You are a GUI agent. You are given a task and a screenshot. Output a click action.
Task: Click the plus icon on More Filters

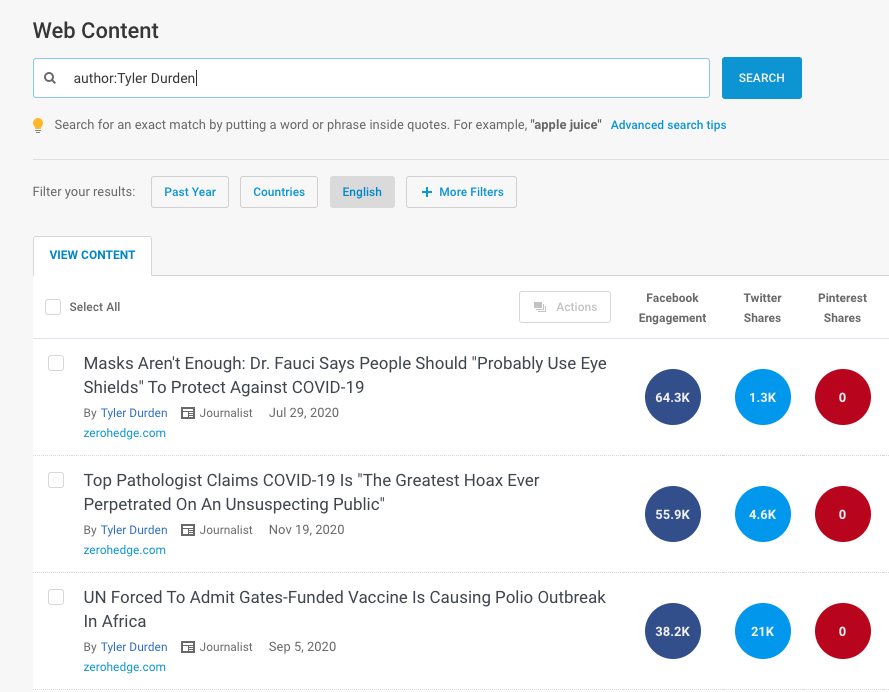coord(427,192)
